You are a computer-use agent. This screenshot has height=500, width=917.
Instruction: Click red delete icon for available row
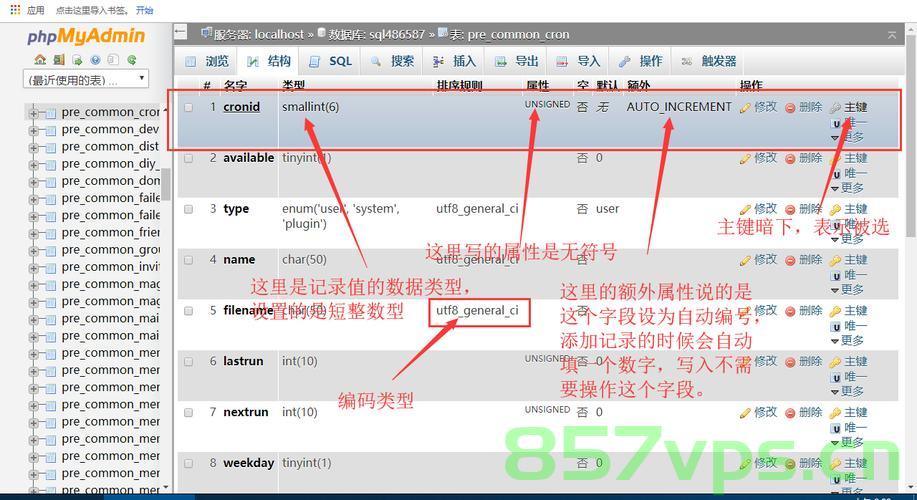[790, 158]
